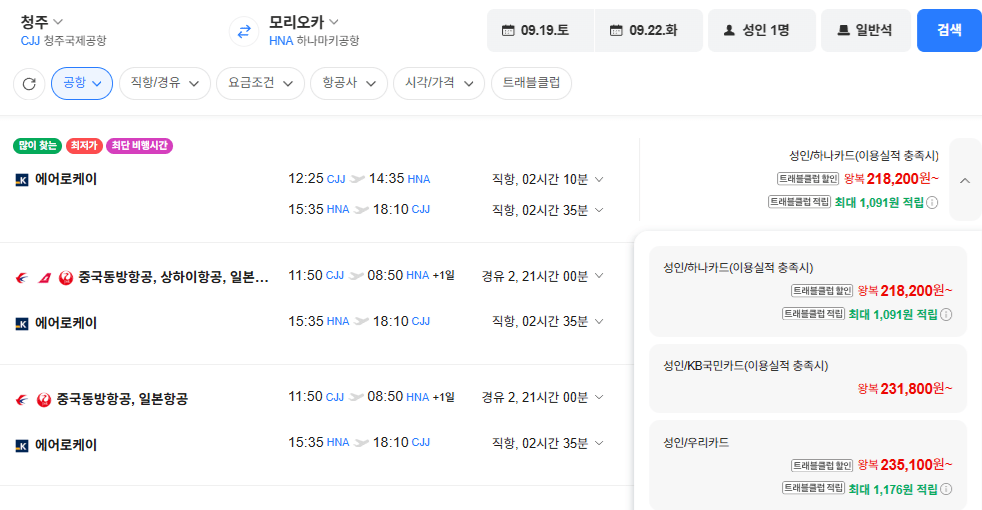
Task: Click 에어로케이 name in first result
Action: (x=66, y=180)
